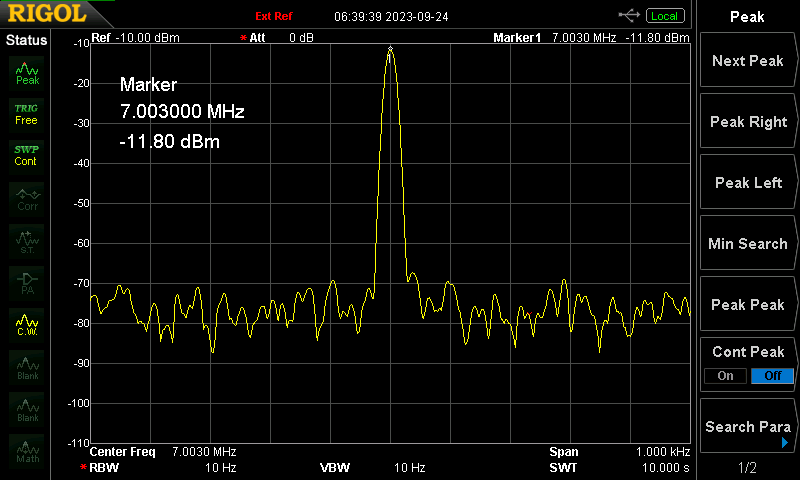
Task: Select the Peak Left softkey
Action: 748,182
